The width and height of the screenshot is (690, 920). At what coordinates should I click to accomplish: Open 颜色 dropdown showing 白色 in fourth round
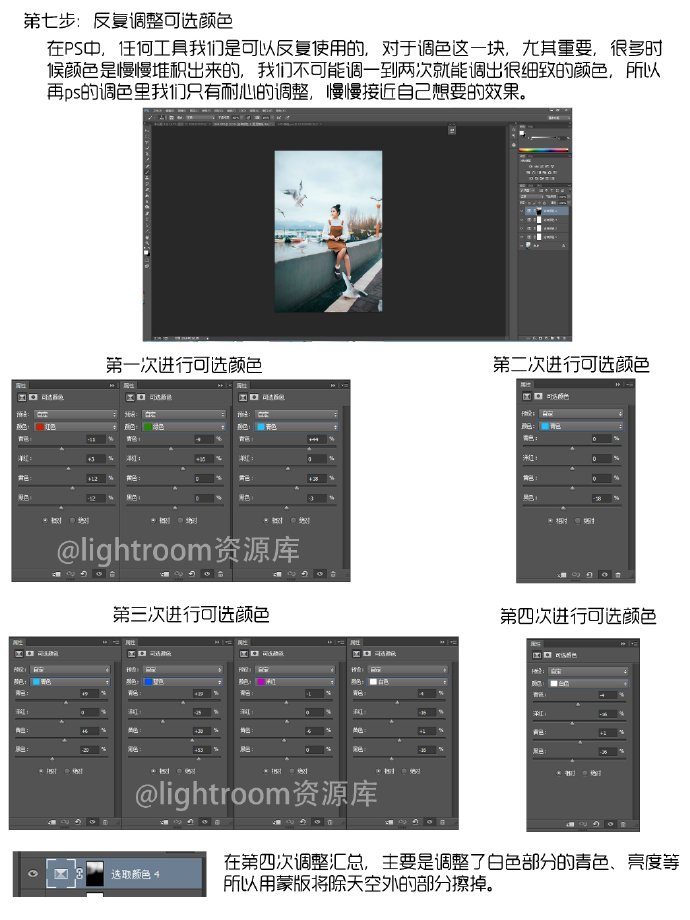click(x=588, y=684)
